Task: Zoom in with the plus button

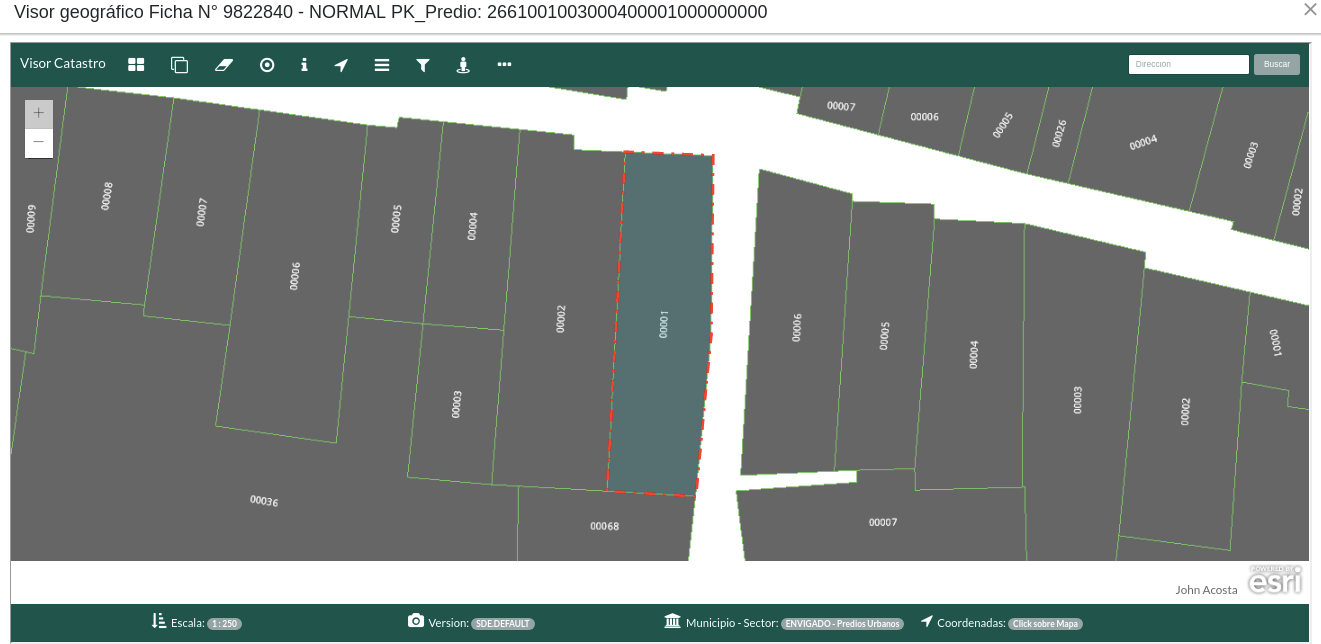Action: coord(39,114)
